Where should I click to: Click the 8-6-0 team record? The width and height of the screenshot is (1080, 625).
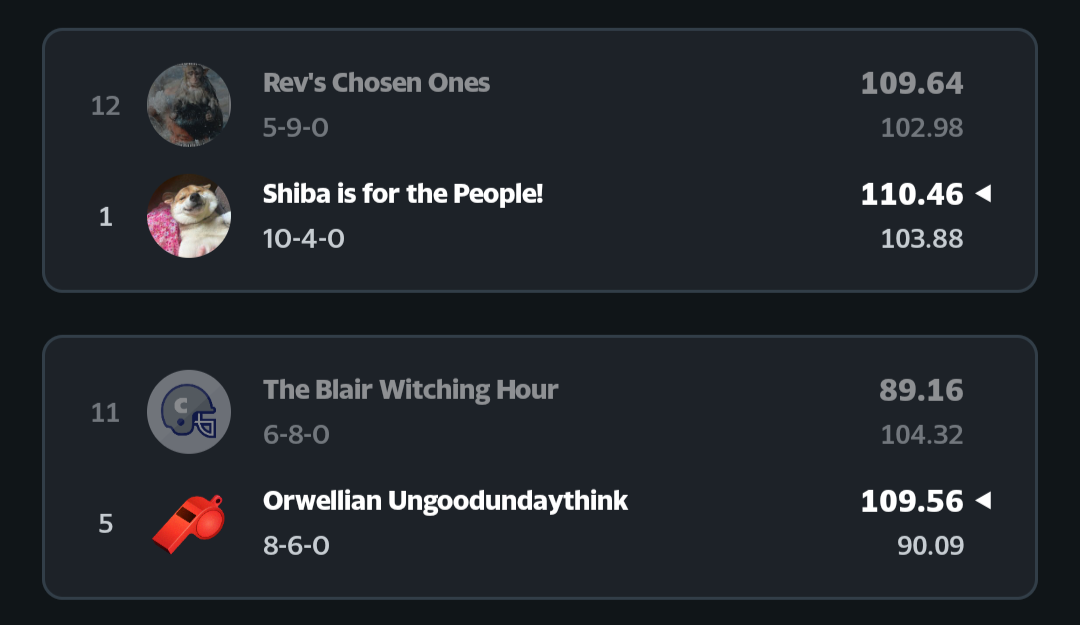[296, 545]
